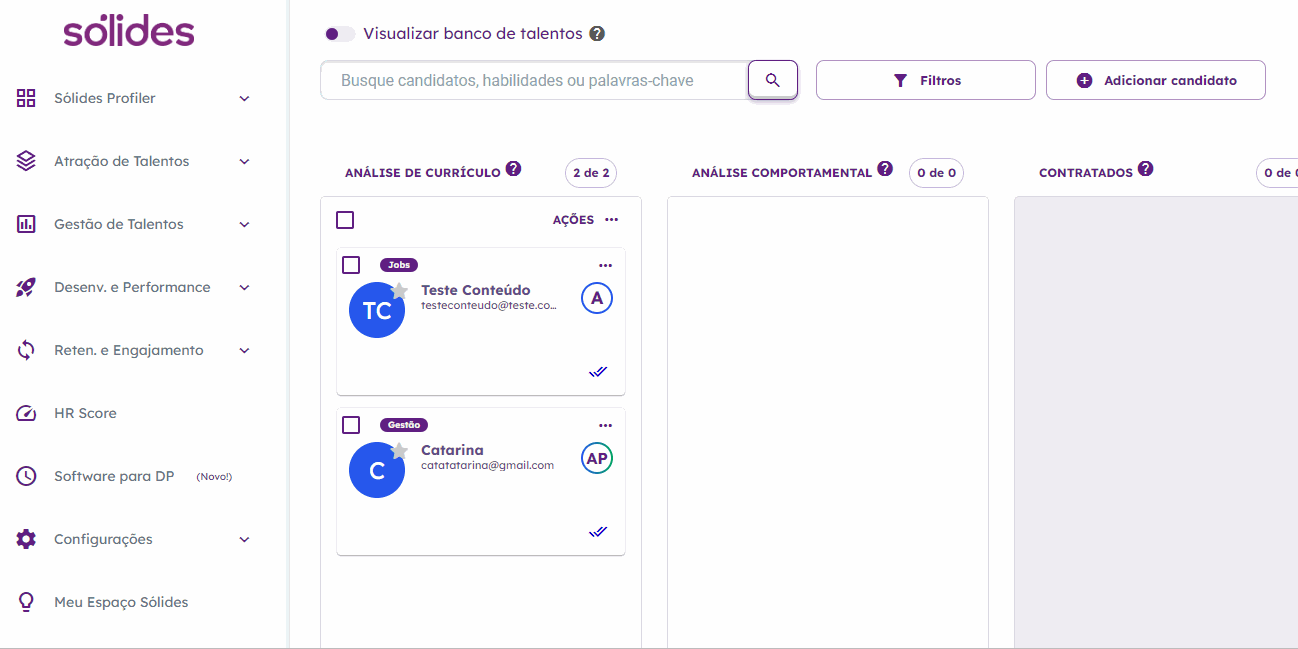Click the 2 de 2 counter pill
Image resolution: width=1298 pixels, height=649 pixels.
click(x=591, y=173)
